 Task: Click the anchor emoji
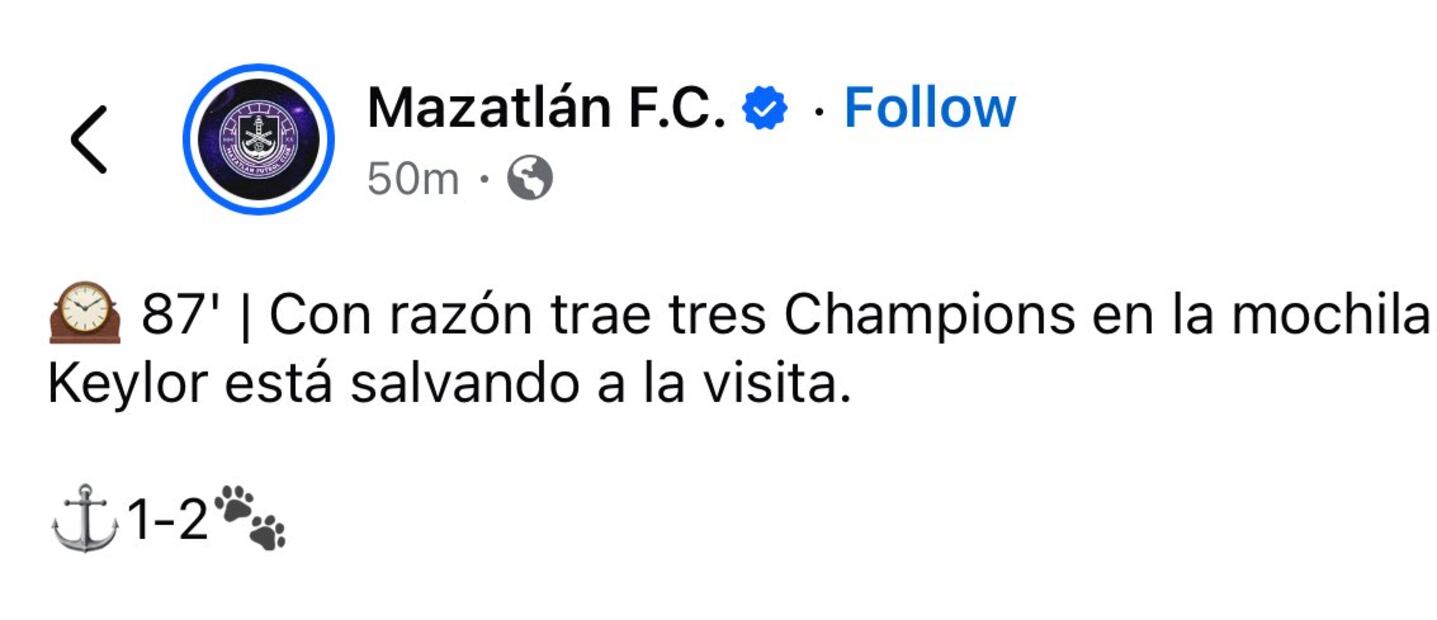(85, 517)
